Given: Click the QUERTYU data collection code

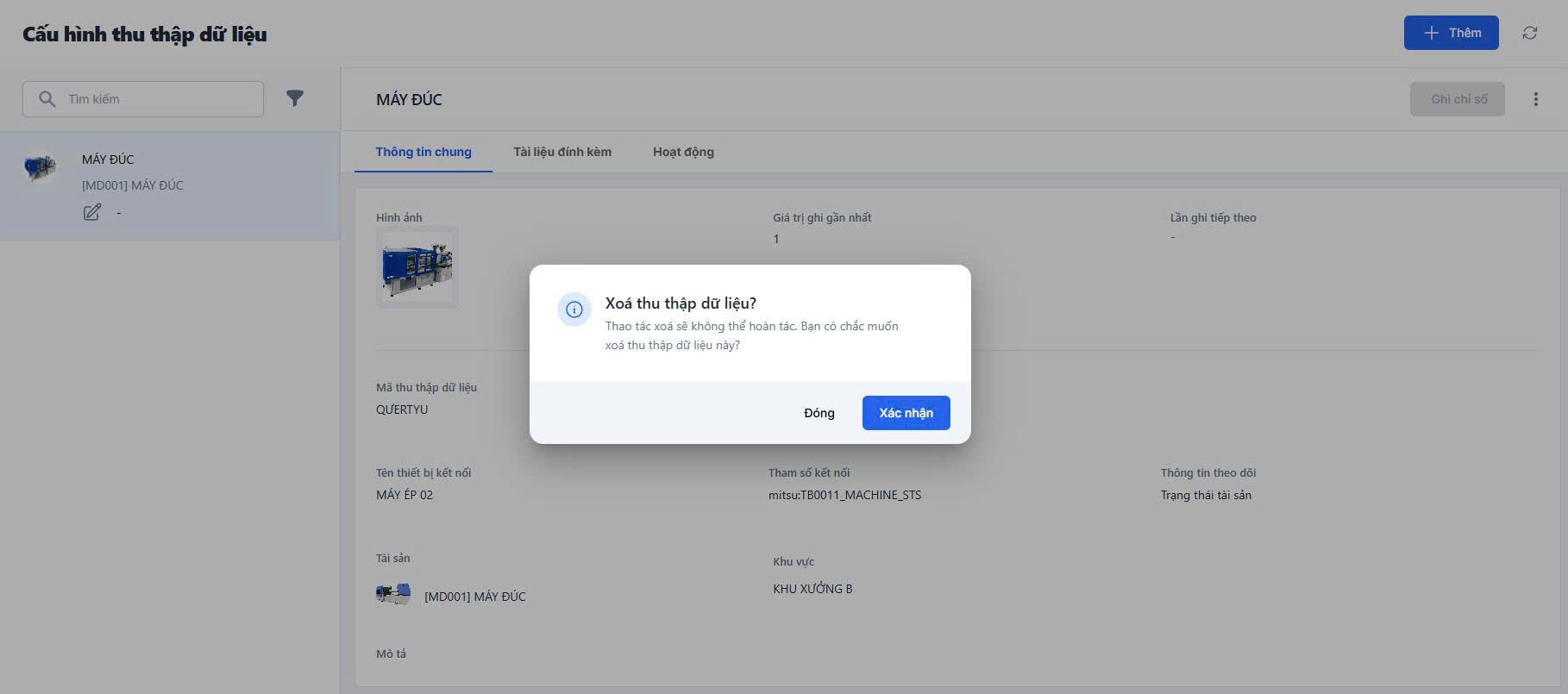Looking at the screenshot, I should [x=402, y=410].
